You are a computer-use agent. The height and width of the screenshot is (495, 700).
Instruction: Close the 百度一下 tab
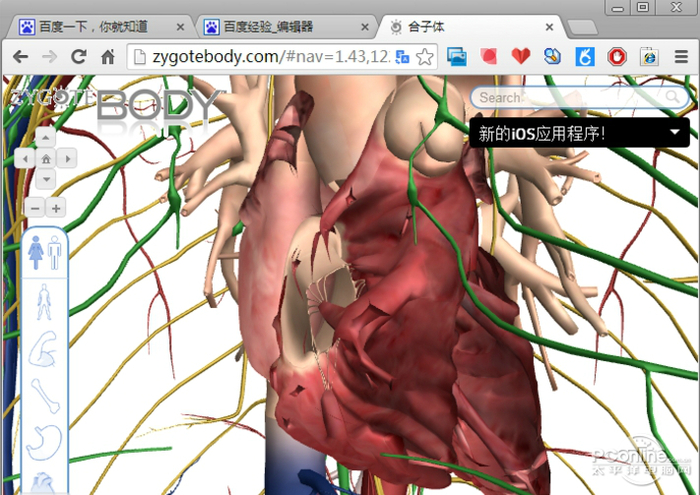click(x=180, y=27)
